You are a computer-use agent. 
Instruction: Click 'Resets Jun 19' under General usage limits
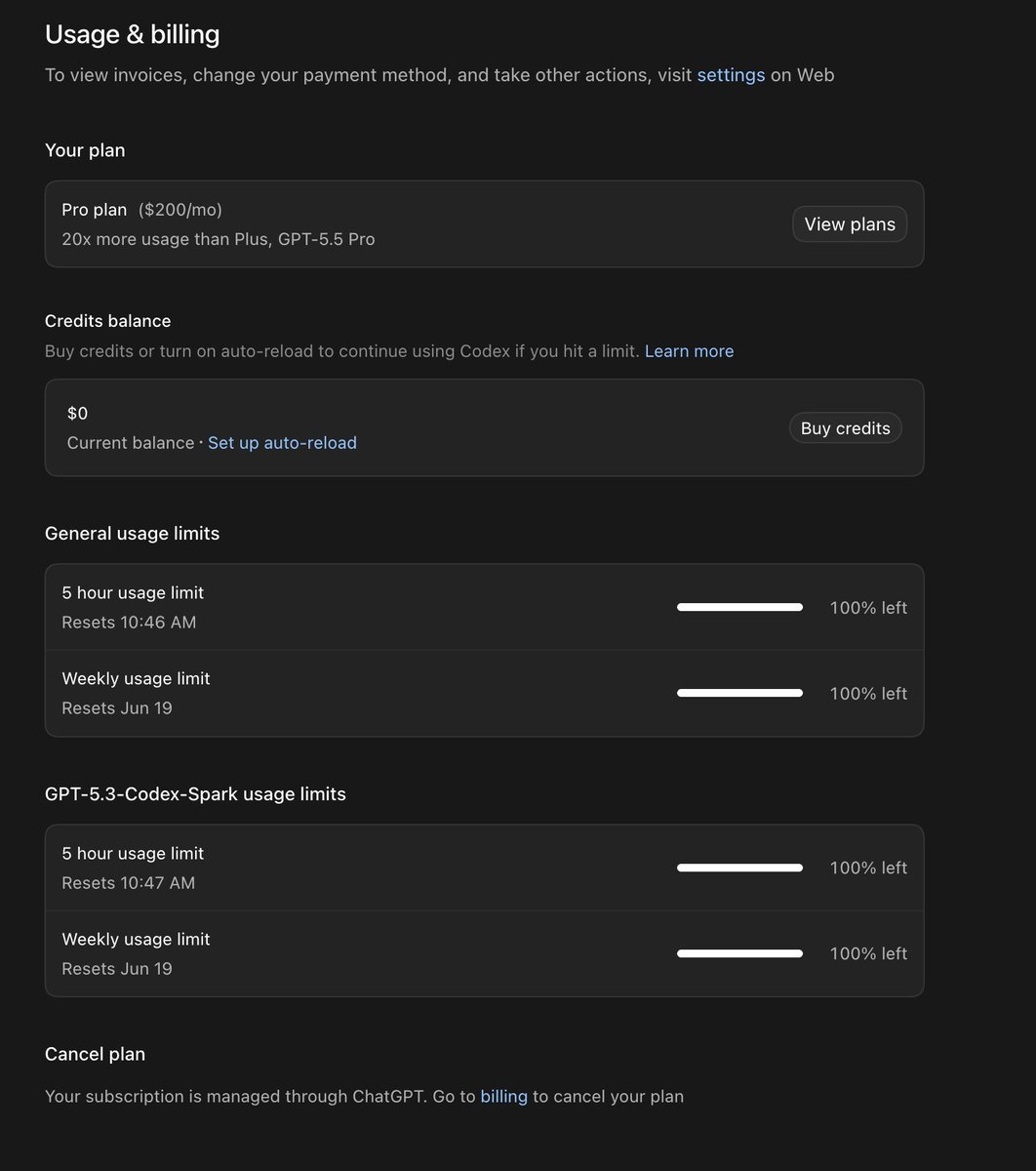point(117,708)
